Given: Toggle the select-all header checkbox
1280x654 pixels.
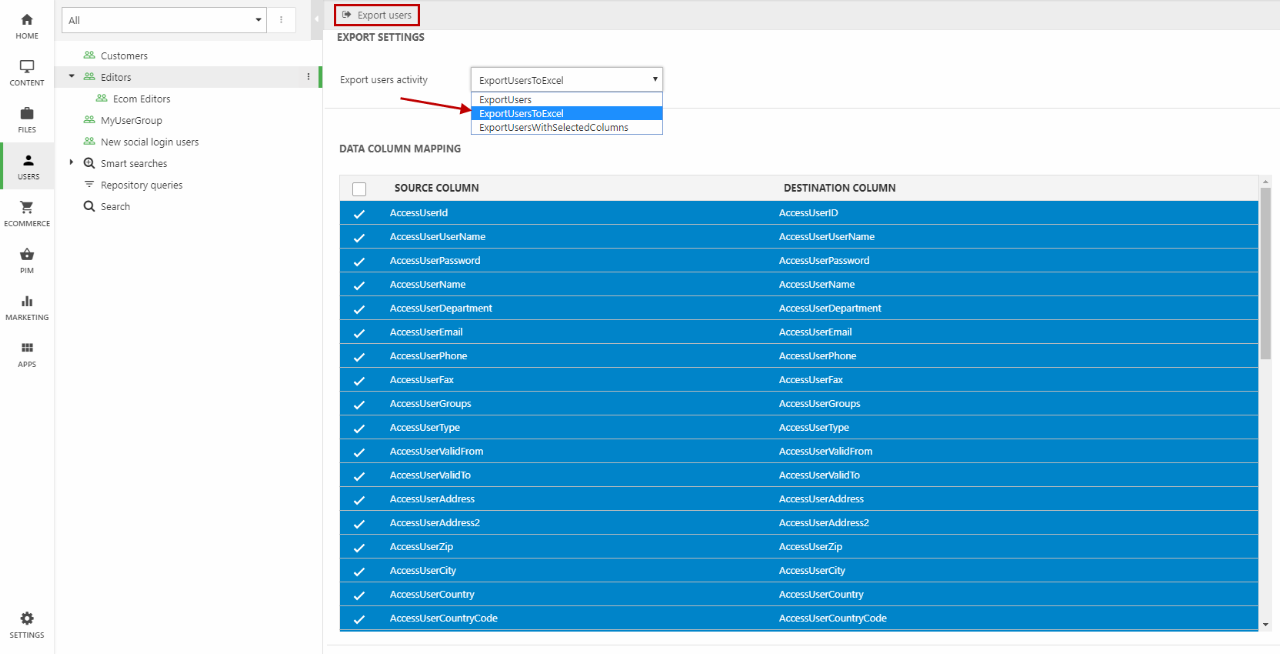Looking at the screenshot, I should coord(359,189).
